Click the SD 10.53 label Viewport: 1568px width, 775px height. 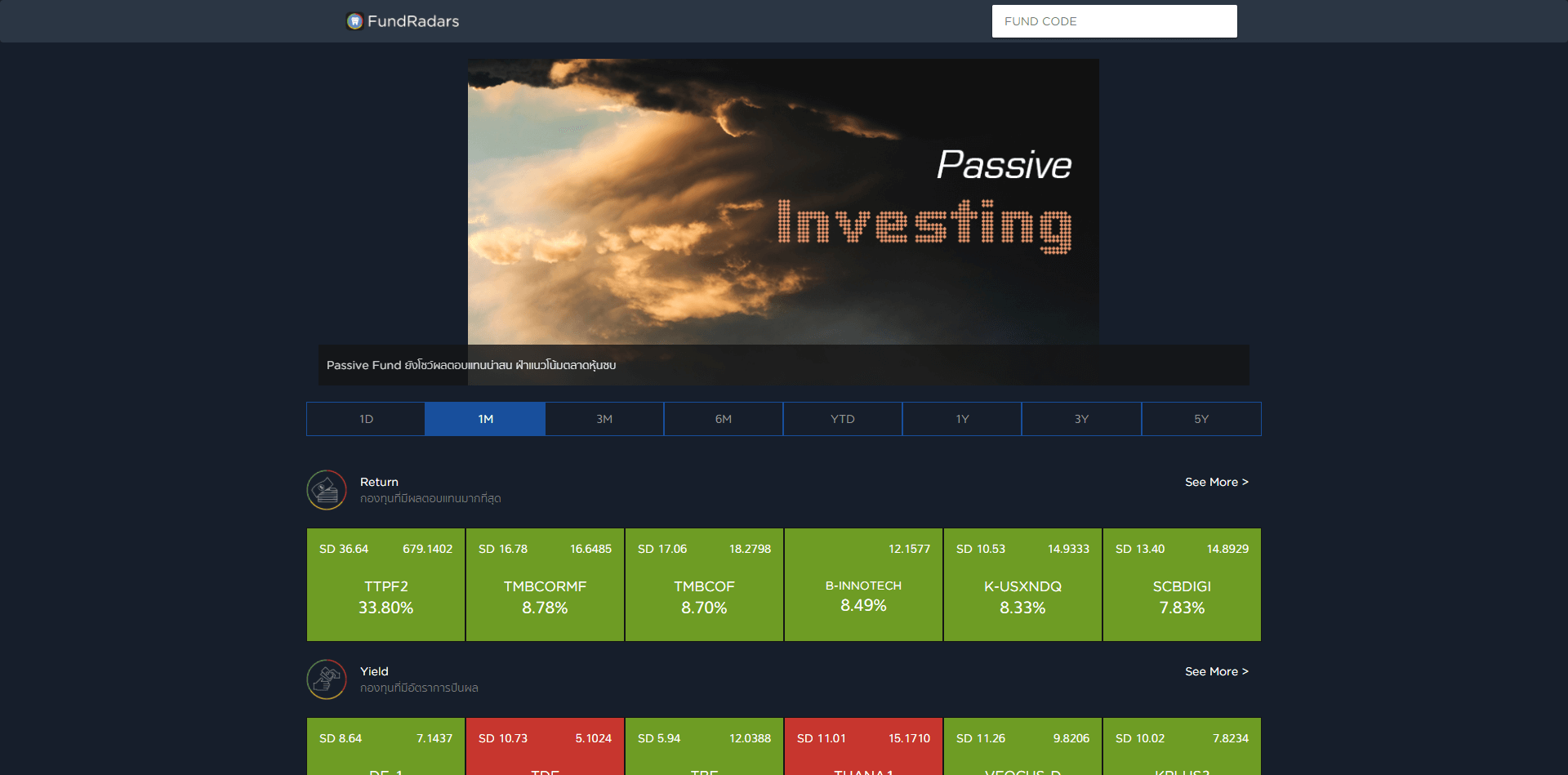(981, 549)
